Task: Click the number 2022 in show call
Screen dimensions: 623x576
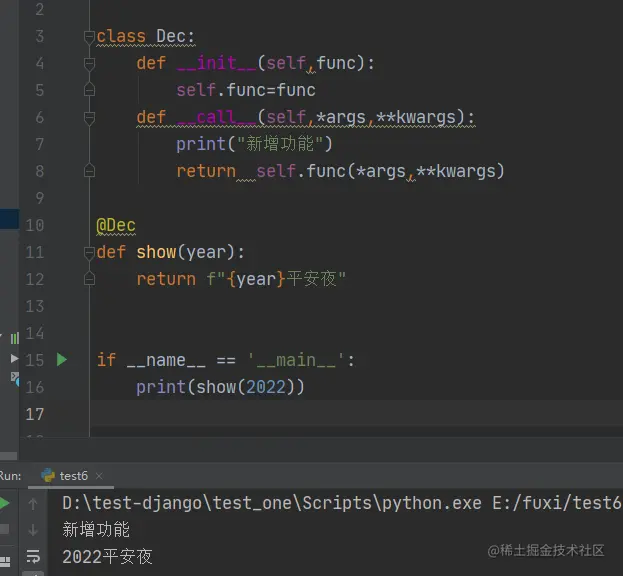Action: tap(266, 387)
